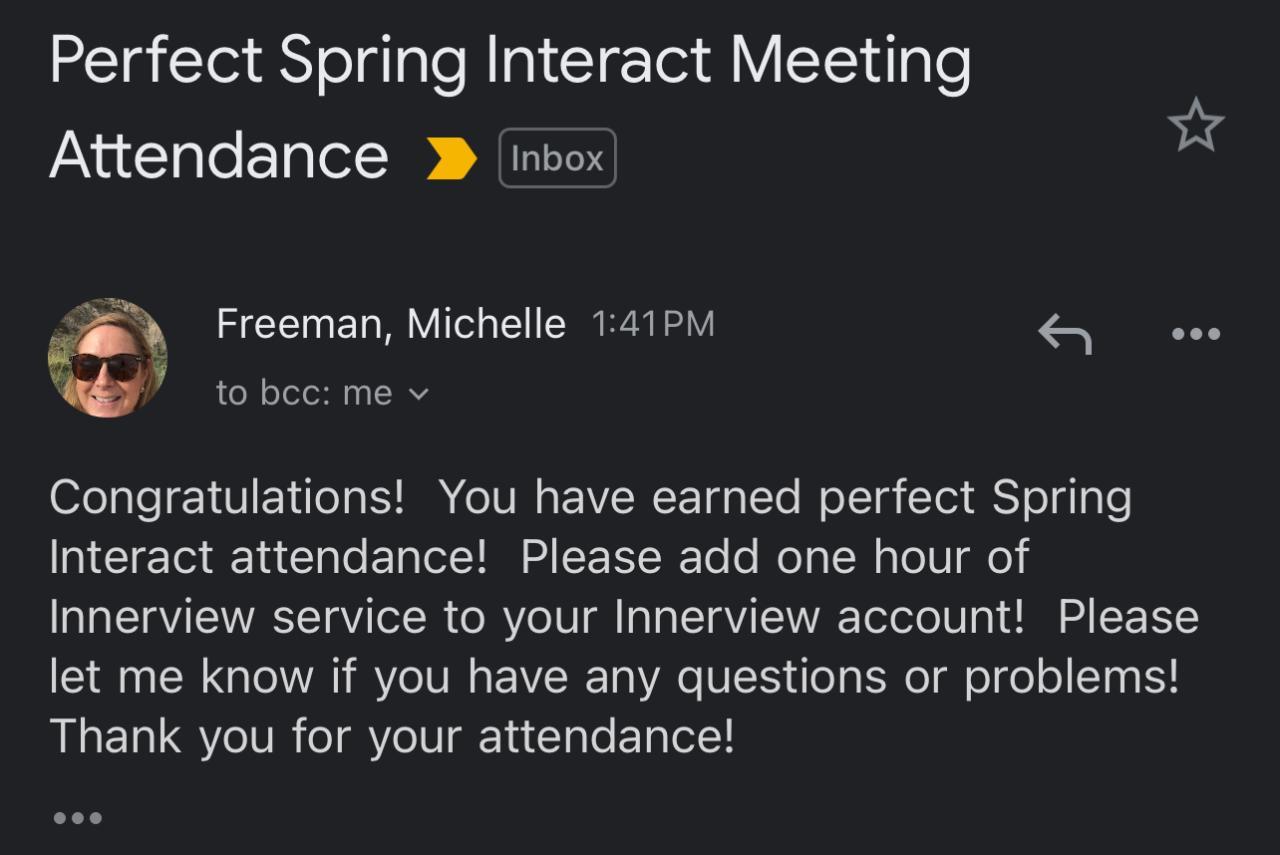Click sender name "Freeman, Michelle"
The image size is (1280, 855).
pyautogui.click(x=390, y=324)
